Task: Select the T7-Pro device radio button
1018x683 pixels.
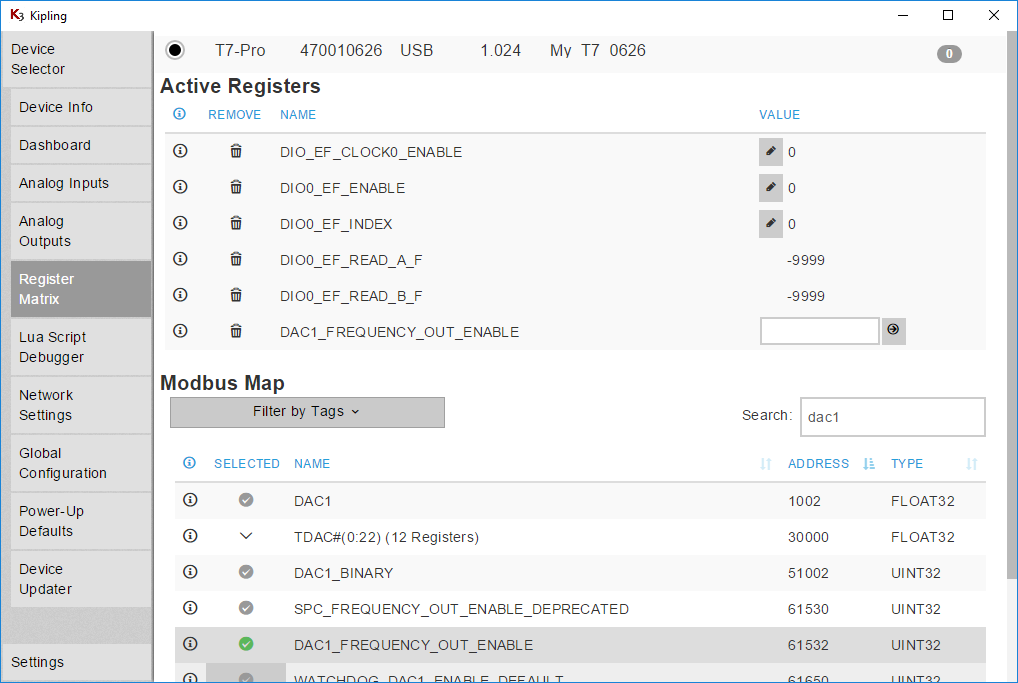Action: (175, 50)
